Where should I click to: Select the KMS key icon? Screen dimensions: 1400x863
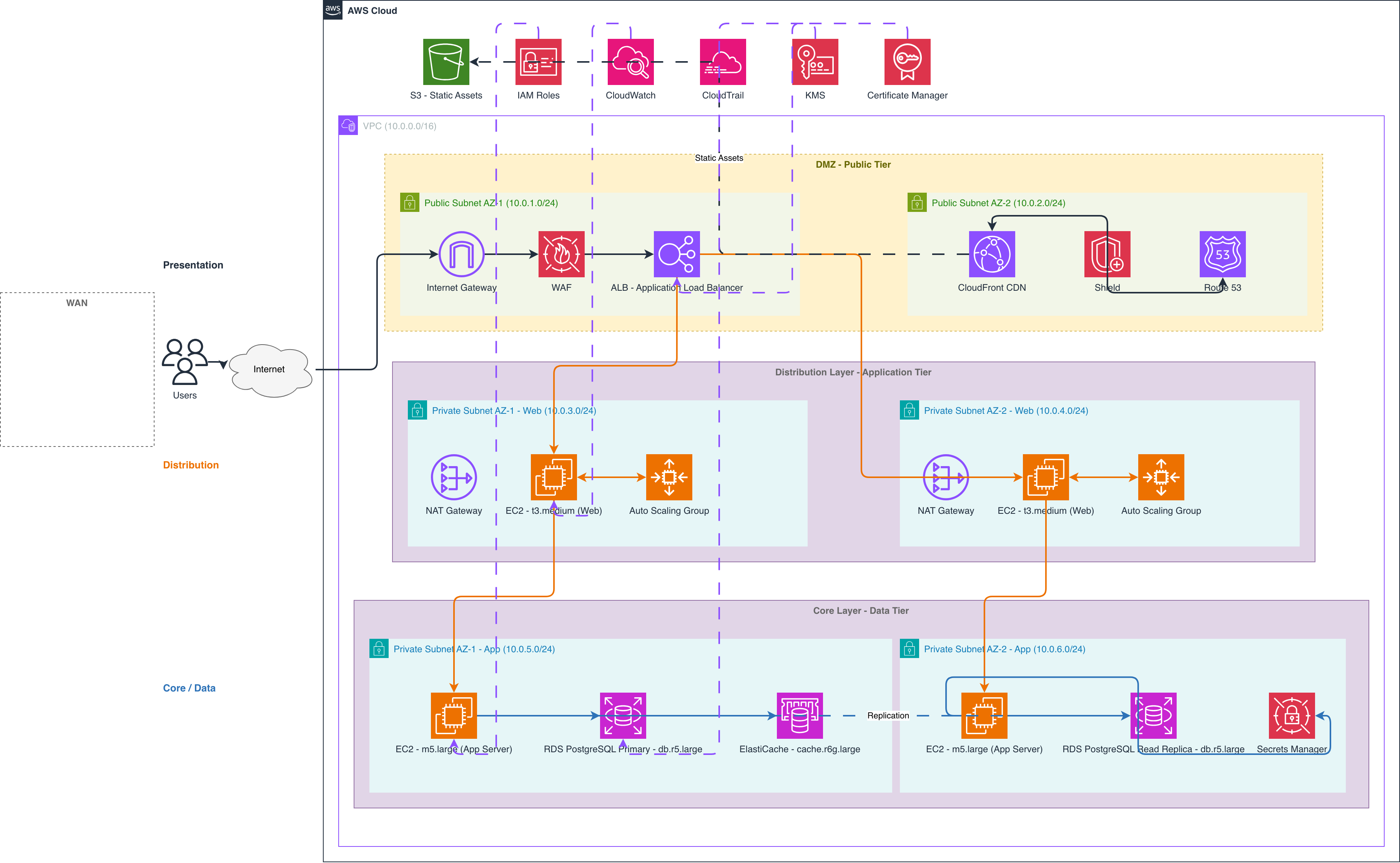(x=815, y=62)
